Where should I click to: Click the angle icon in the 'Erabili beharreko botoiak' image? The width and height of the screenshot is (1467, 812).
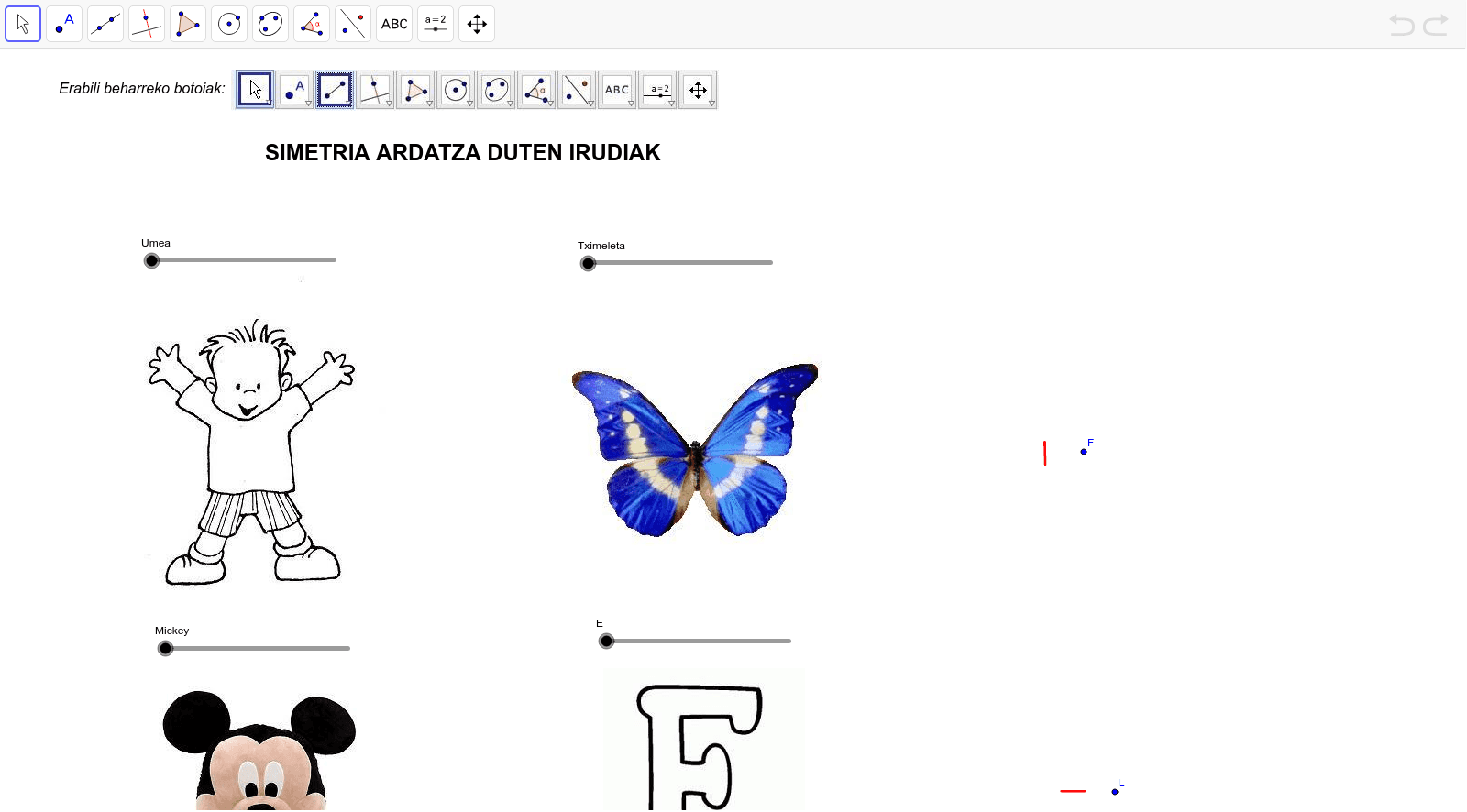tap(536, 90)
